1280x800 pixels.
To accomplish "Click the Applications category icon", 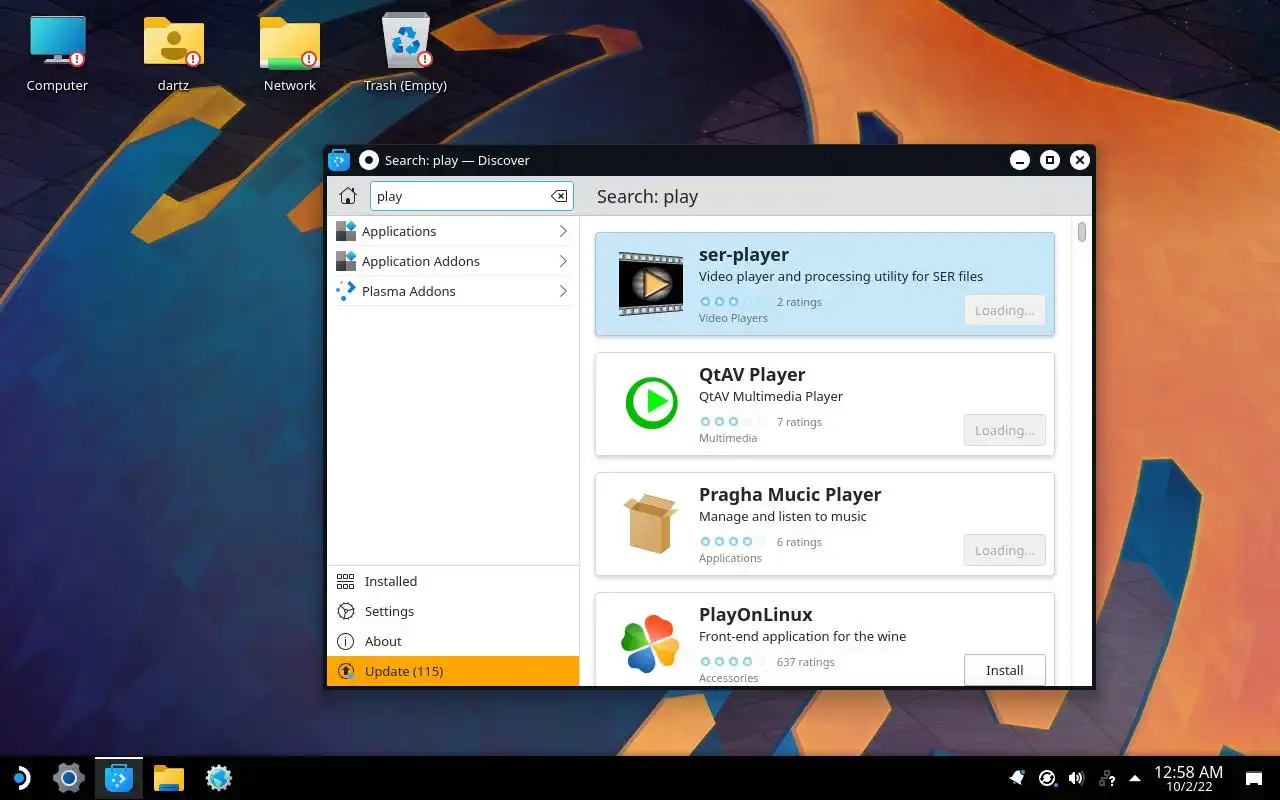I will (346, 231).
